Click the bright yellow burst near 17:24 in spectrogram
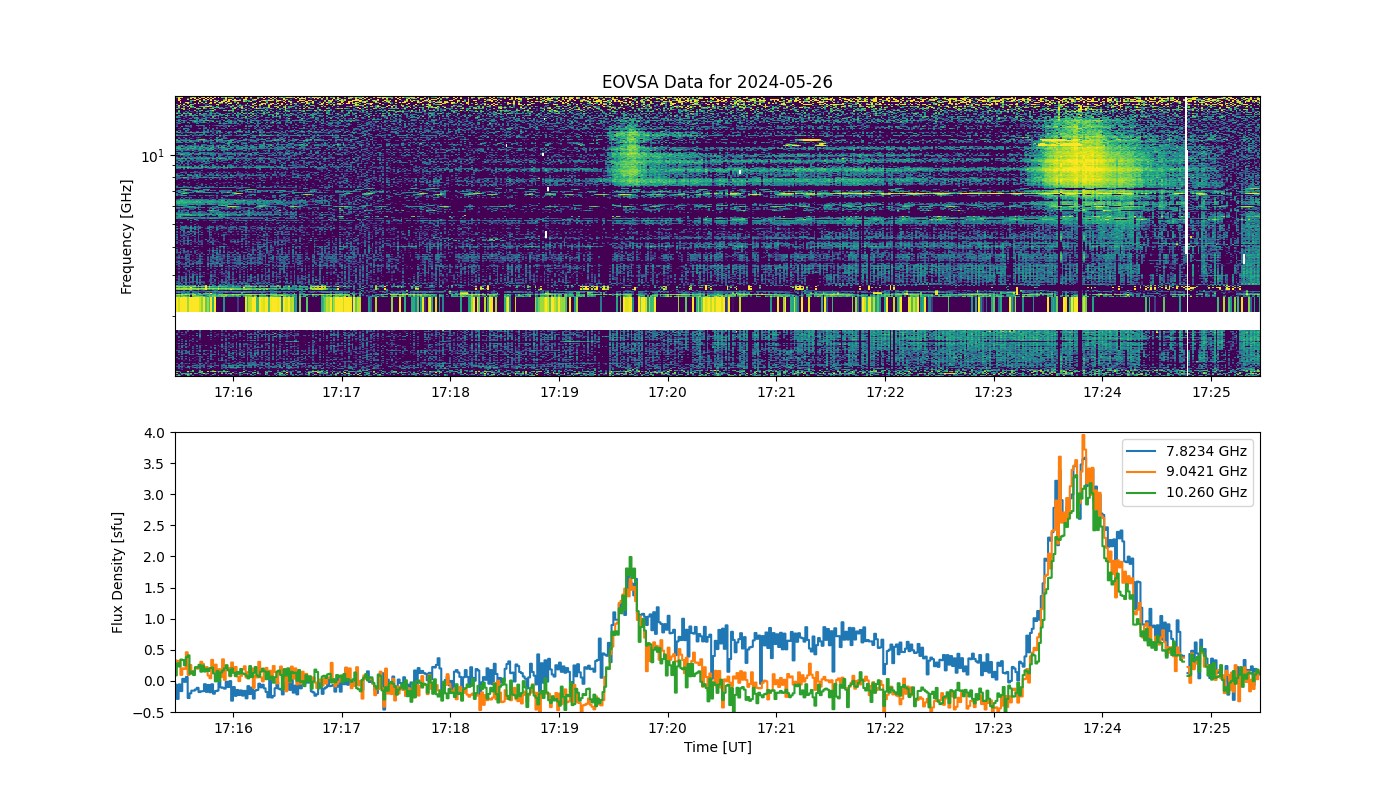The image size is (1400, 800). 1080,160
